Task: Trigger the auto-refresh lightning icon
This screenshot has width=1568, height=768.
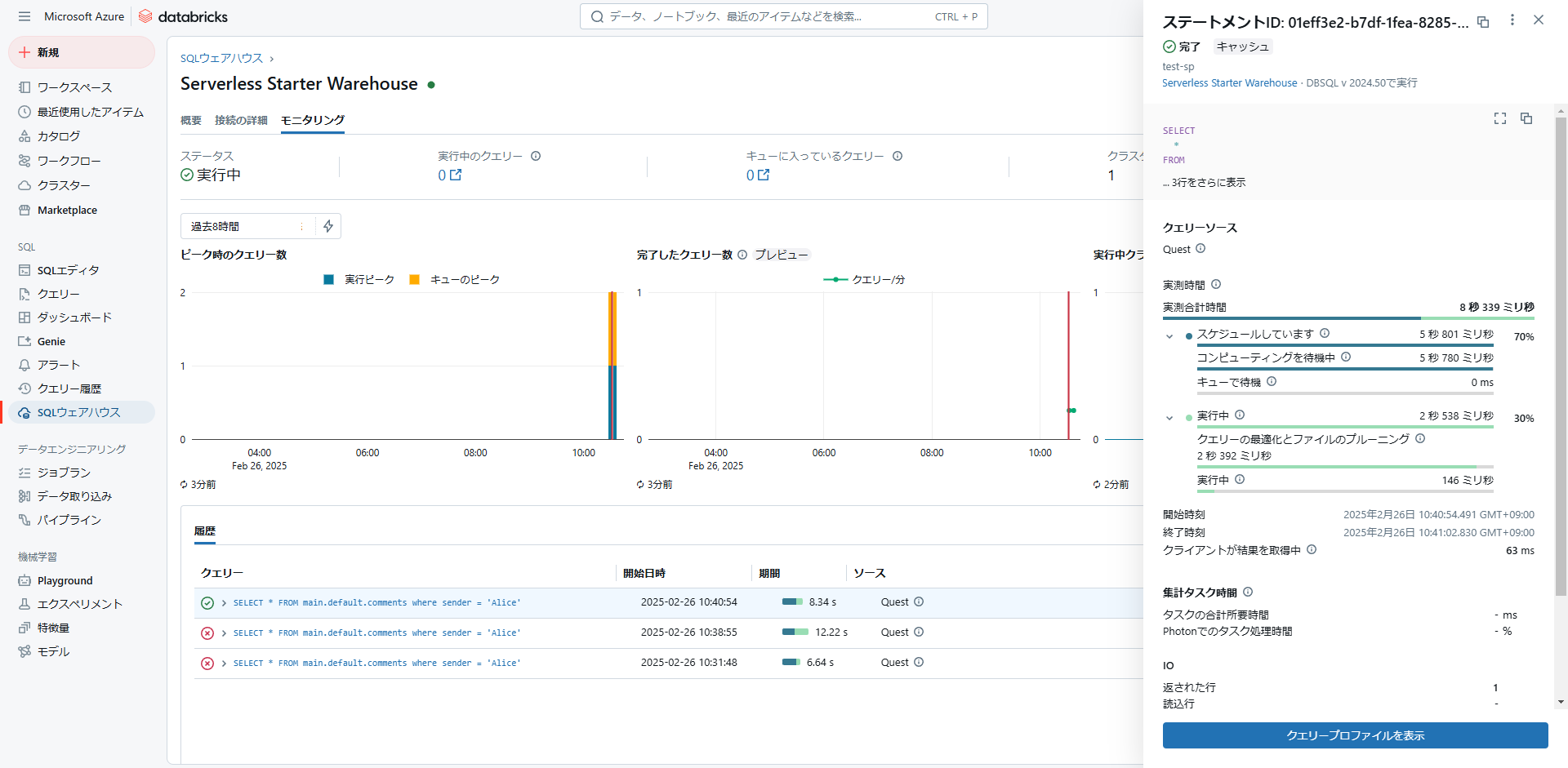Action: [x=327, y=226]
